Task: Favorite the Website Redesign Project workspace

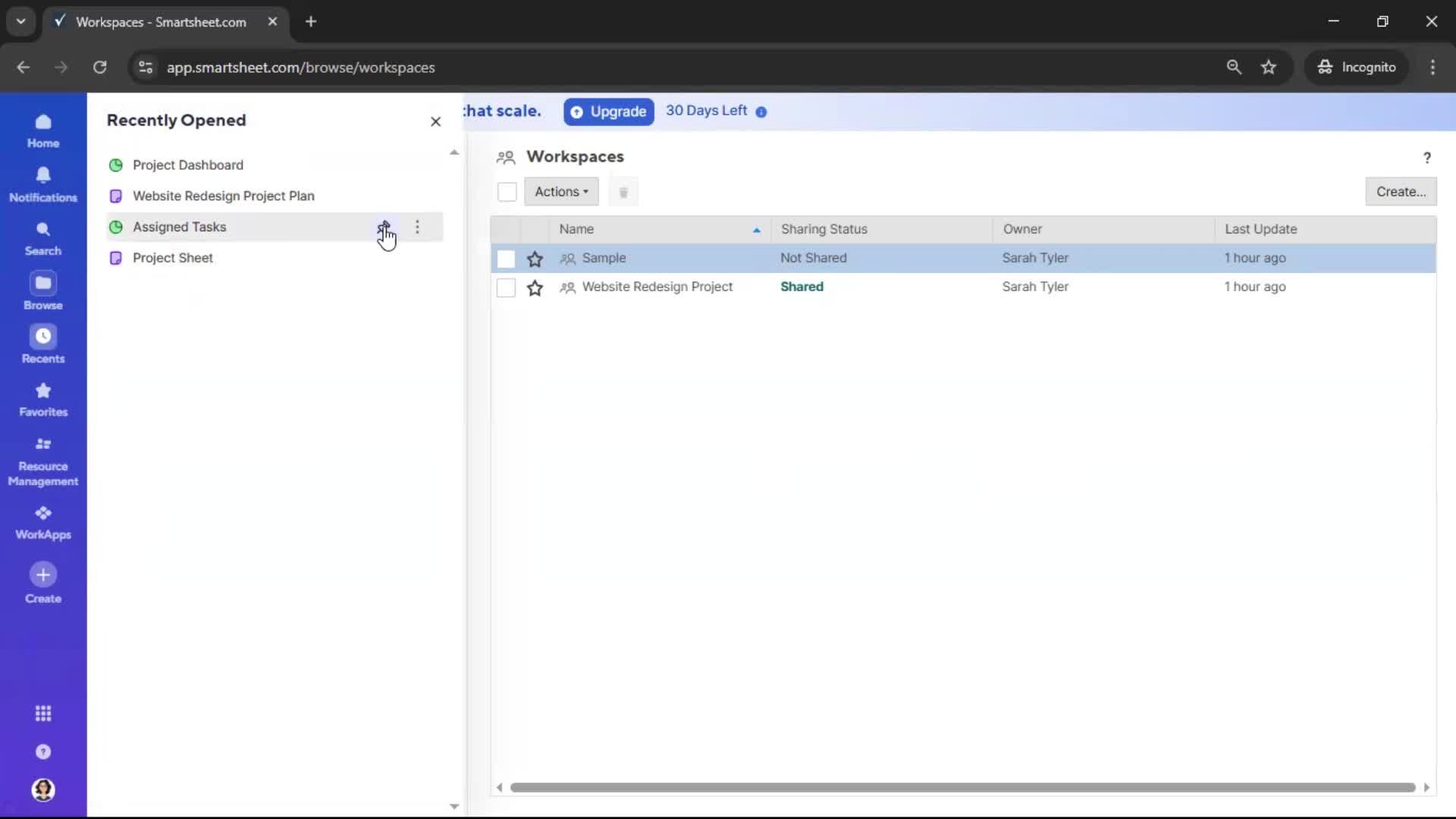Action: pos(535,287)
